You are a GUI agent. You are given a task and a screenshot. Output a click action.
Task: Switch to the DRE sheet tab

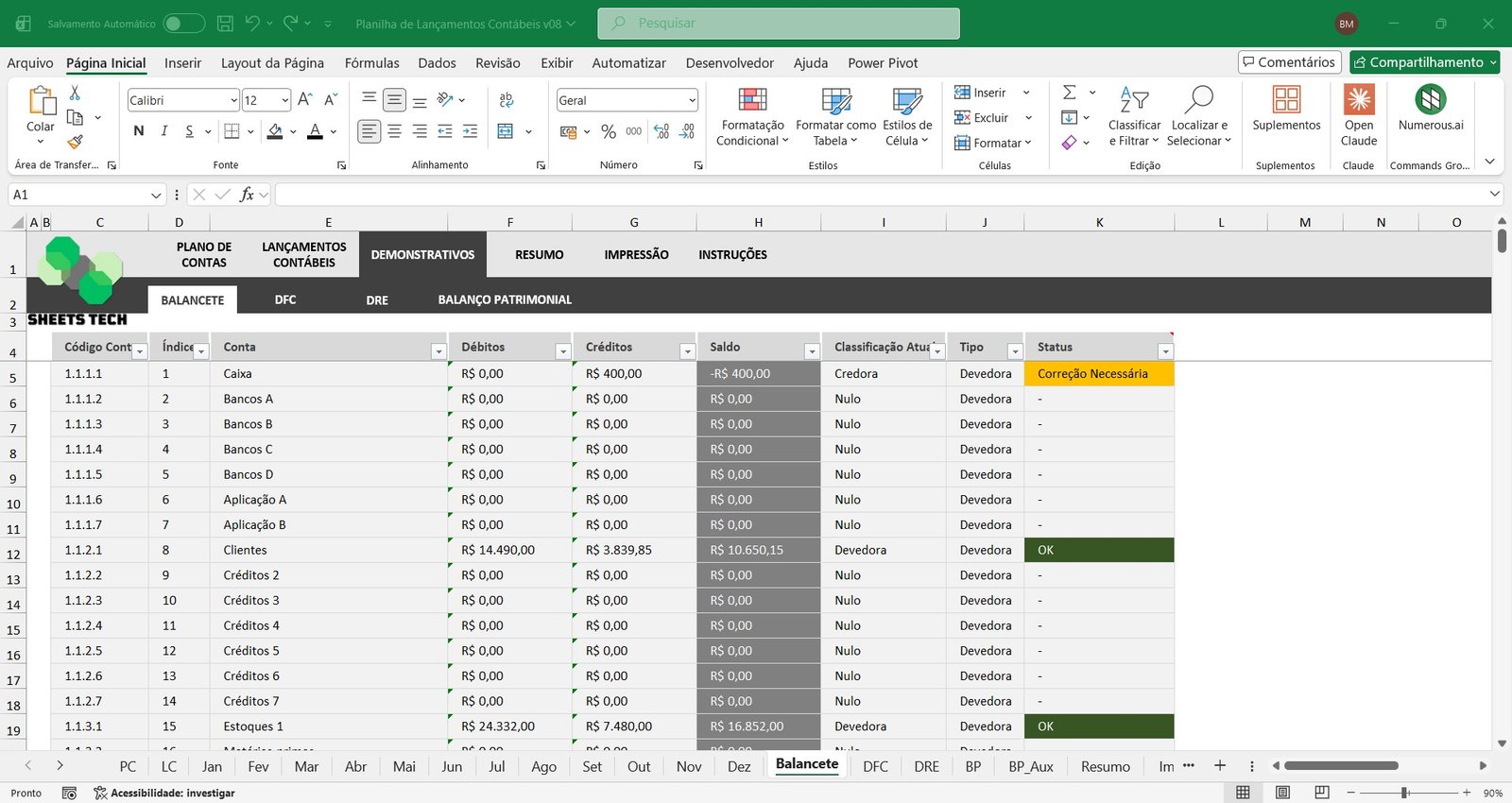pos(926,766)
